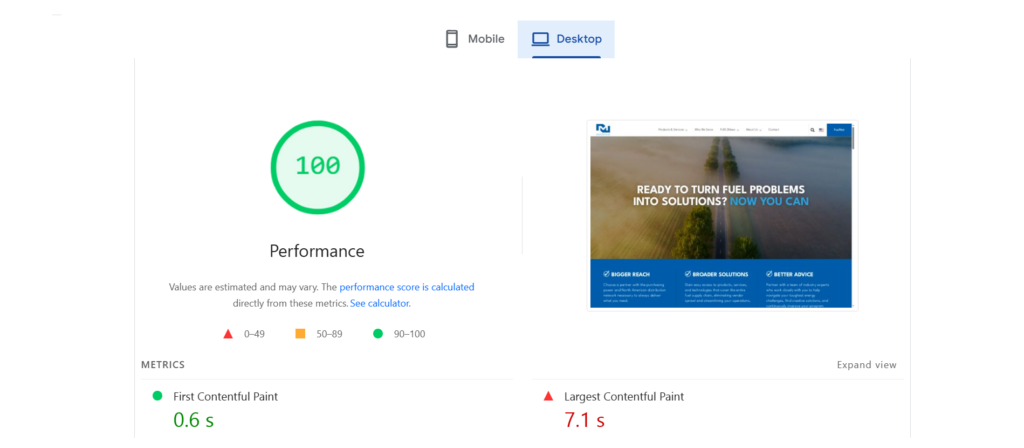Click the Performance heading under the gauge
1024x448 pixels.
point(317,251)
